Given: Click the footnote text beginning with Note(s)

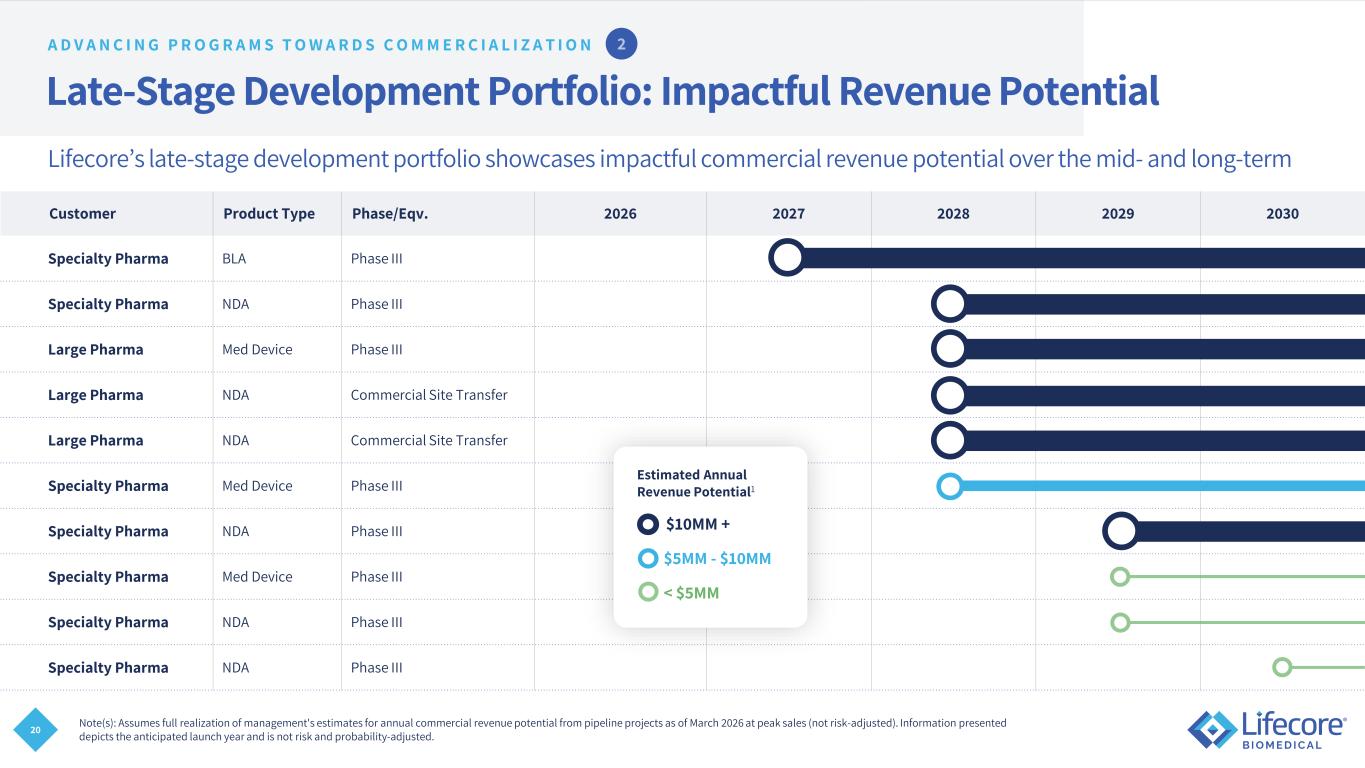Looking at the screenshot, I should pos(542,729).
